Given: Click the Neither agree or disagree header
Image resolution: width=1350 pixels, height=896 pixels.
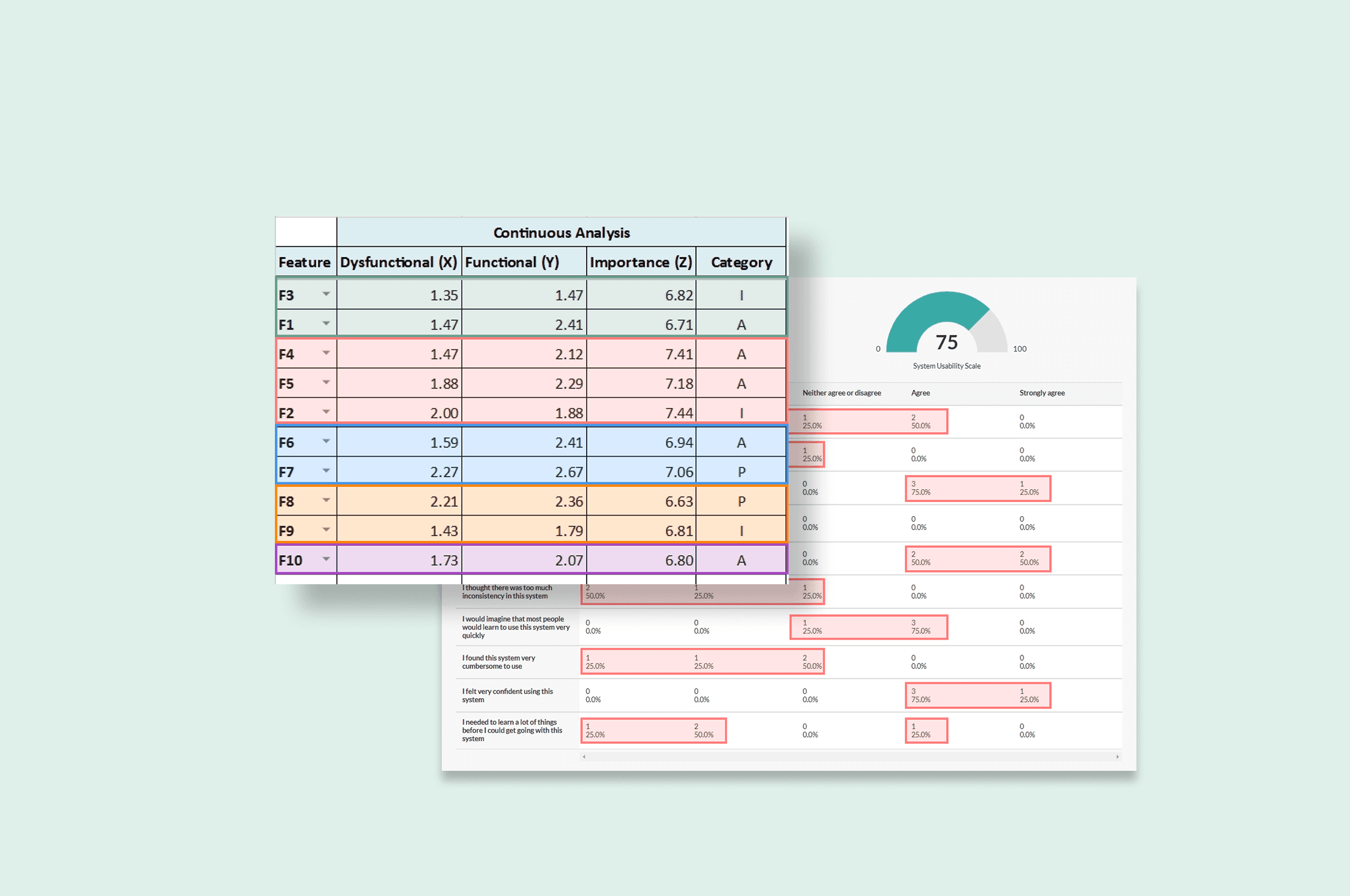Looking at the screenshot, I should pyautogui.click(x=841, y=393).
